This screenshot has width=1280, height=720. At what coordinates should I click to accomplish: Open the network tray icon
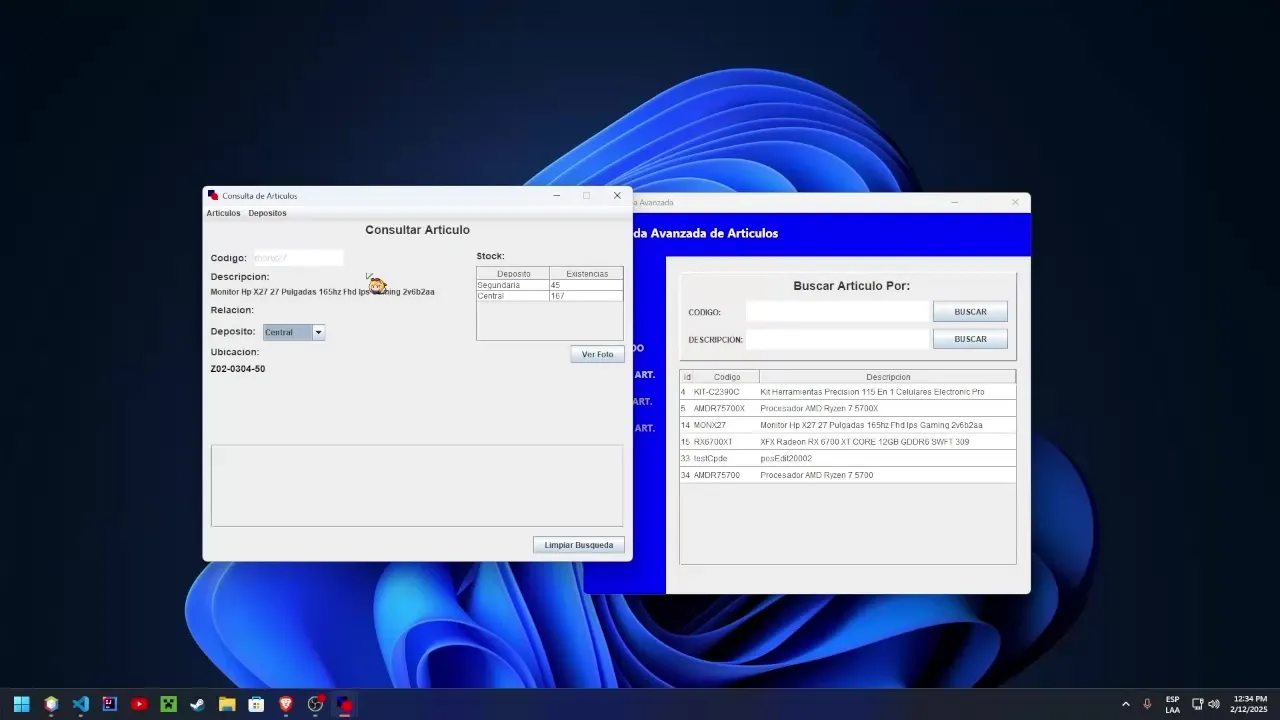(x=1198, y=704)
